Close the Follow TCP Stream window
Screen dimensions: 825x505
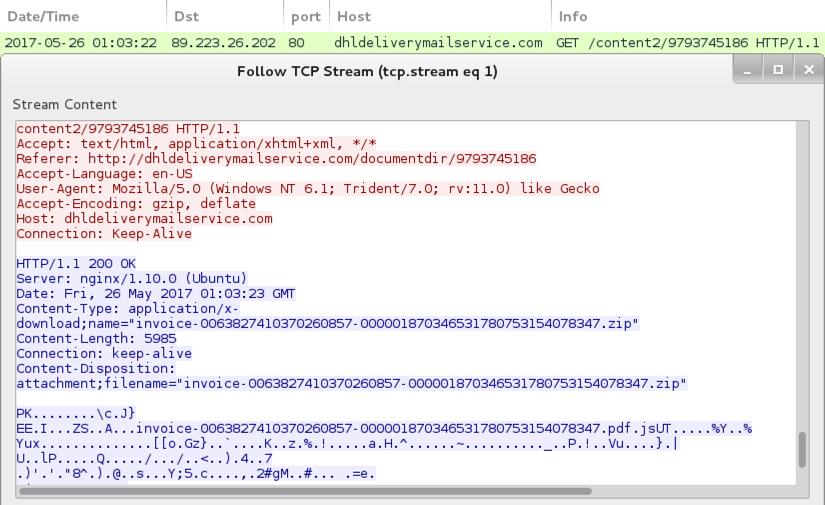[809, 70]
